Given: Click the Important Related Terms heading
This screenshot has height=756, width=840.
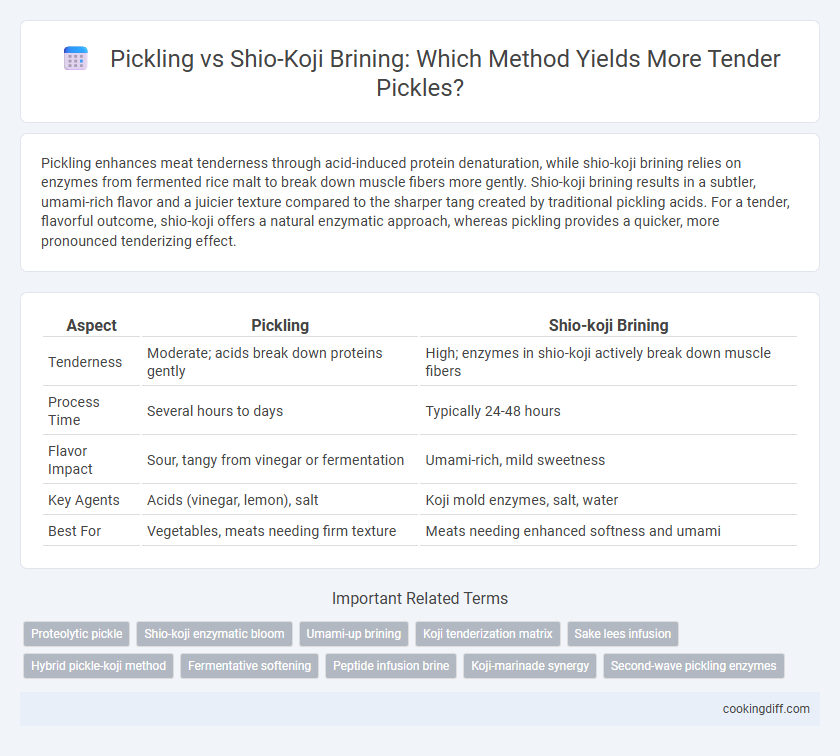Looking at the screenshot, I should (x=420, y=598).
